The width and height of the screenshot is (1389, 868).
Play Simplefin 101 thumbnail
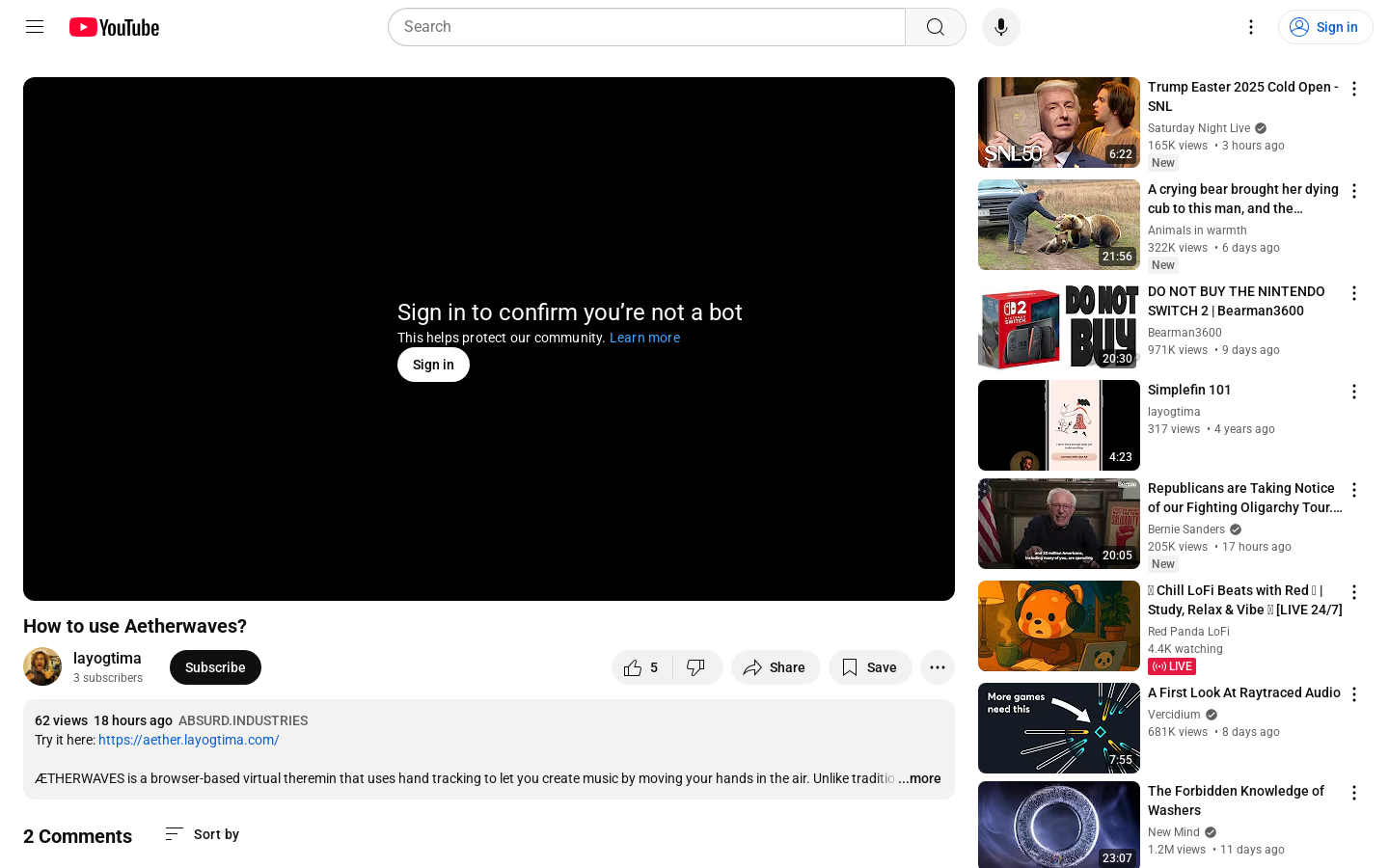(x=1059, y=425)
